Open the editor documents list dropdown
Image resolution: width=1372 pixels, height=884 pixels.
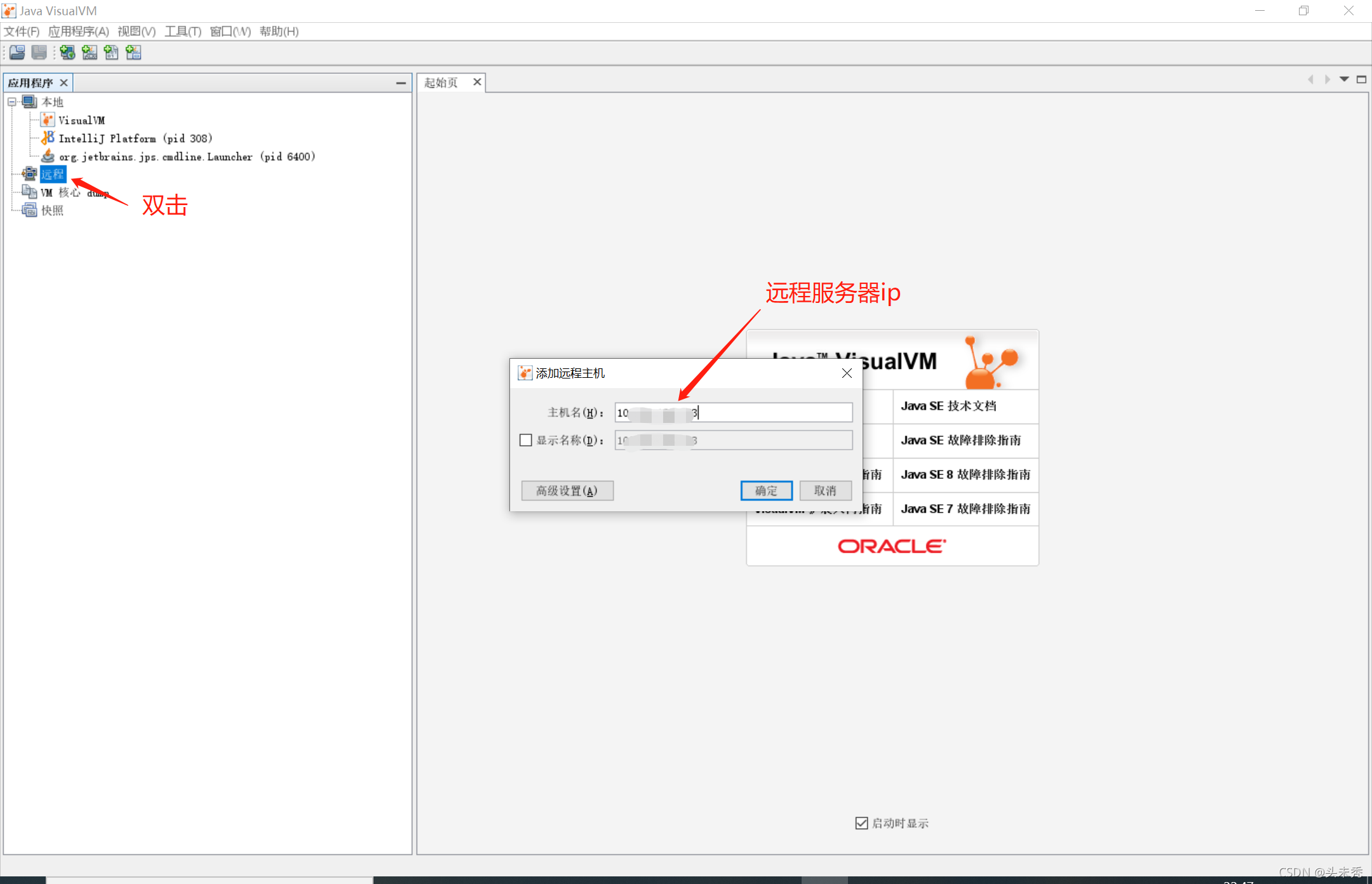pos(1344,79)
